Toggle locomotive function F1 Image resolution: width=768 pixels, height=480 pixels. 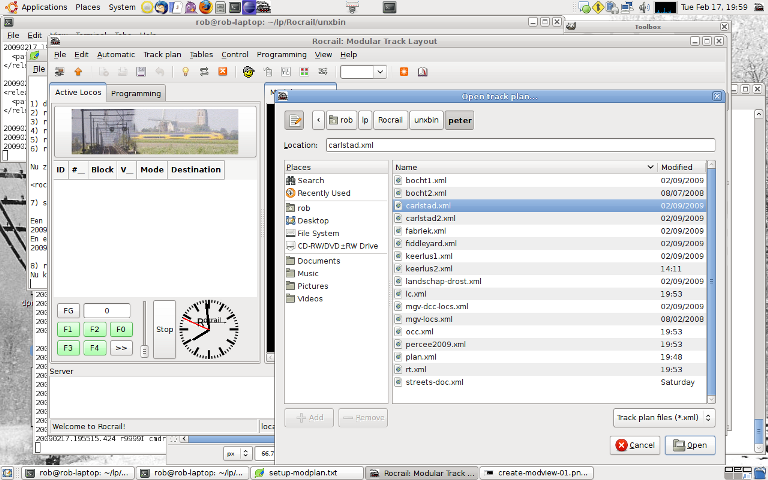tap(67, 329)
